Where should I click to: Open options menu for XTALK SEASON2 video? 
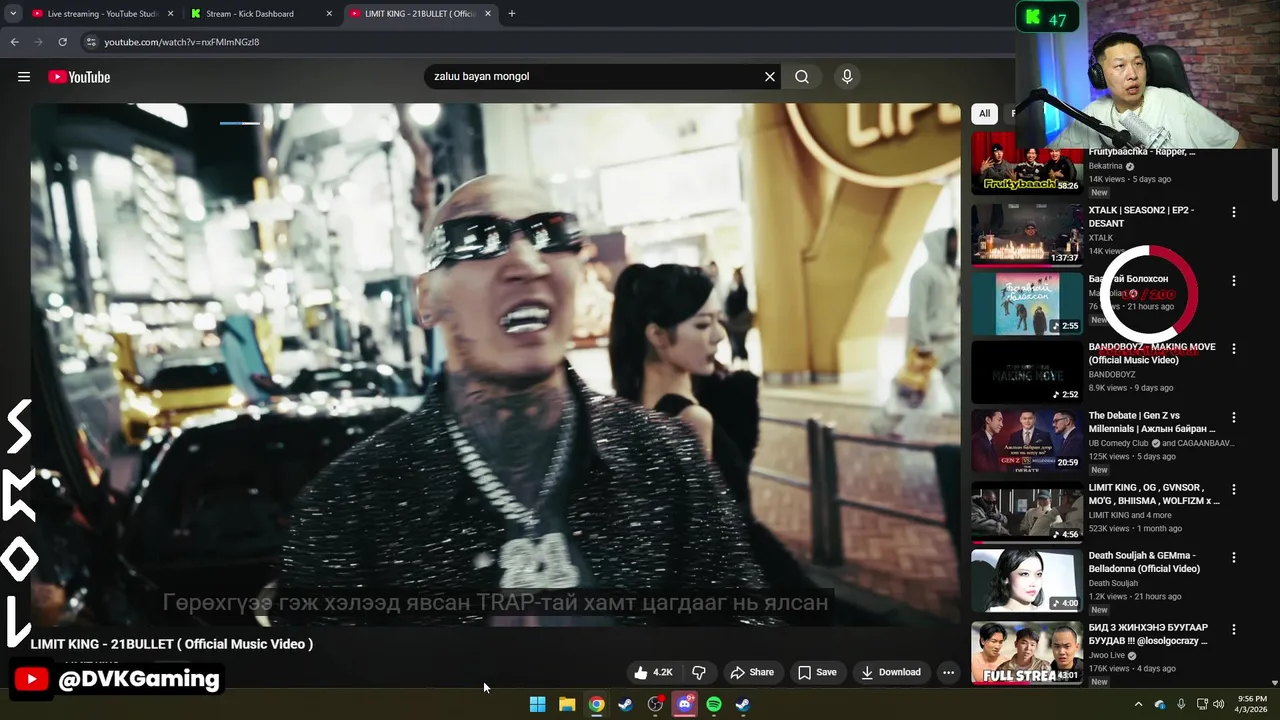point(1234,212)
